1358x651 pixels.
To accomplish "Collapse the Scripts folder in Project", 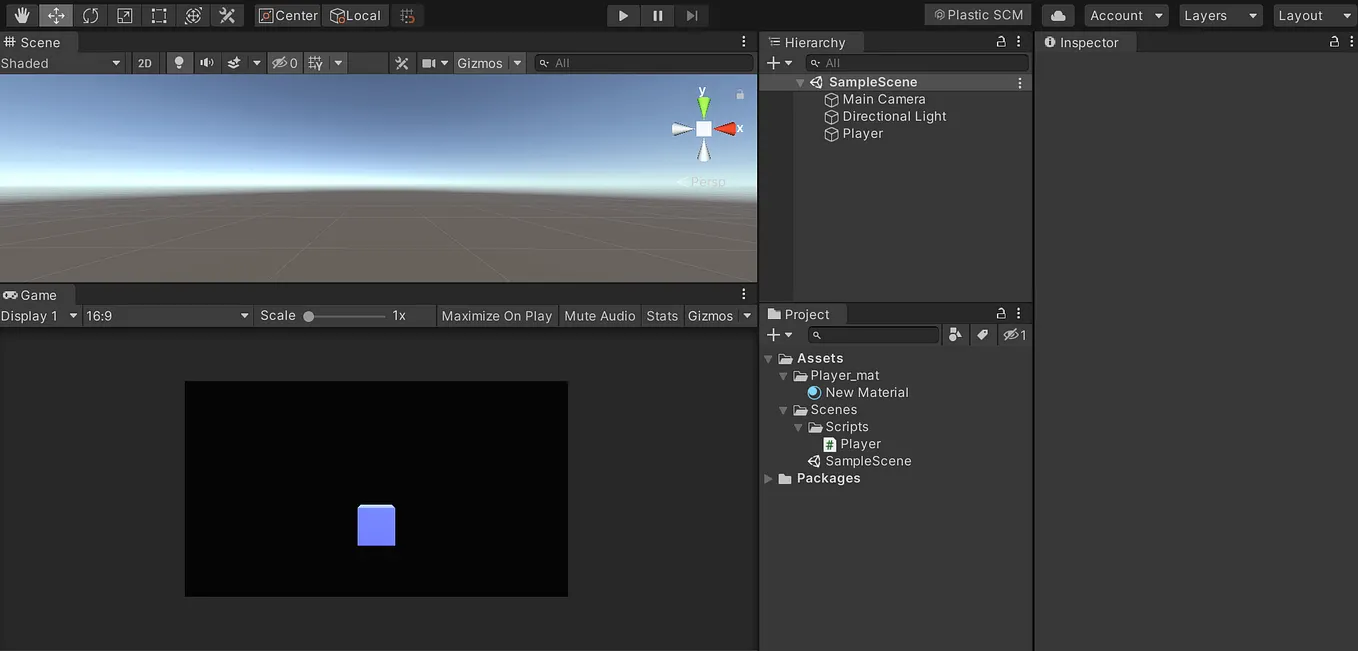I will [798, 426].
